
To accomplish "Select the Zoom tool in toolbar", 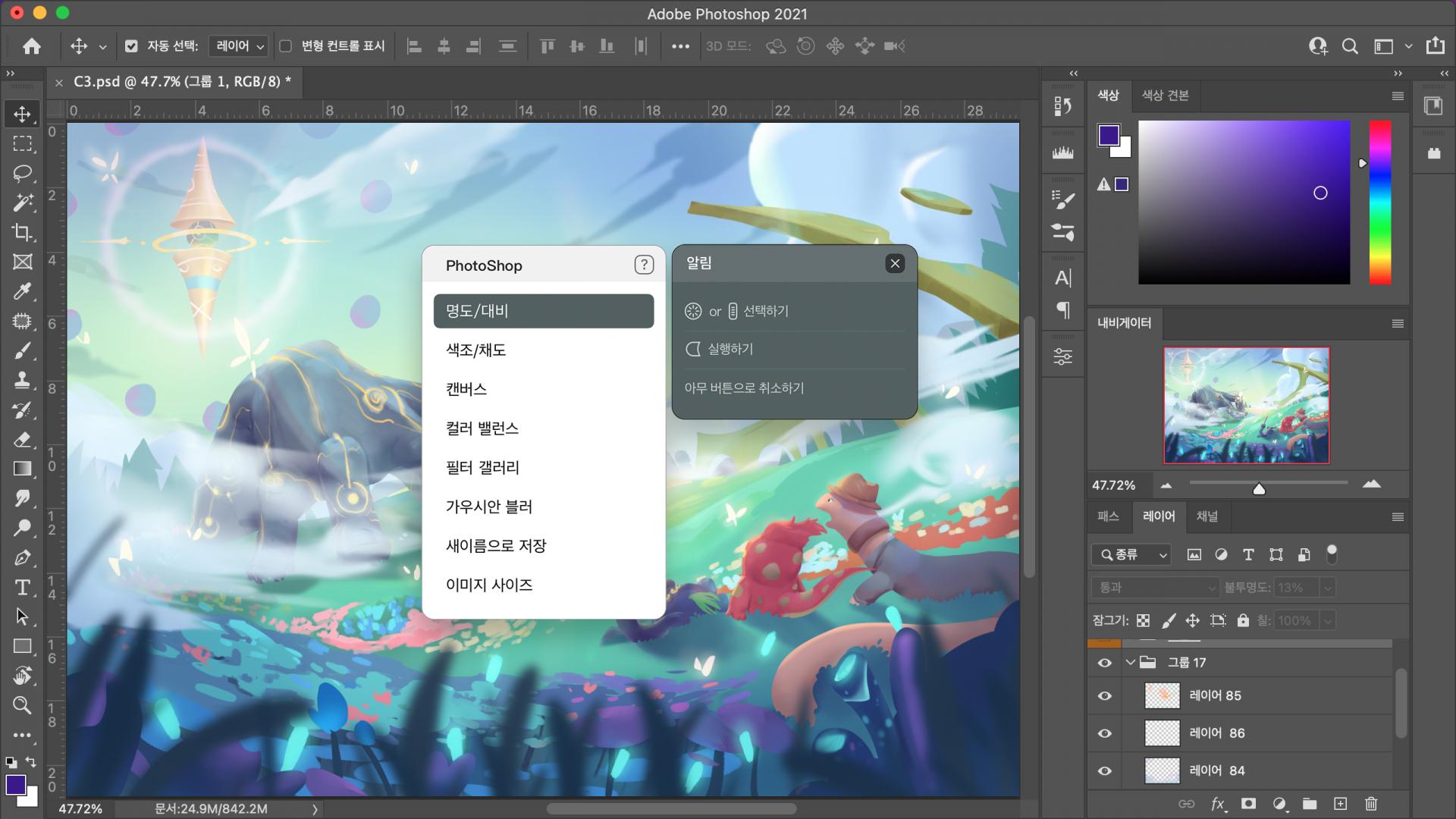I will [x=22, y=705].
